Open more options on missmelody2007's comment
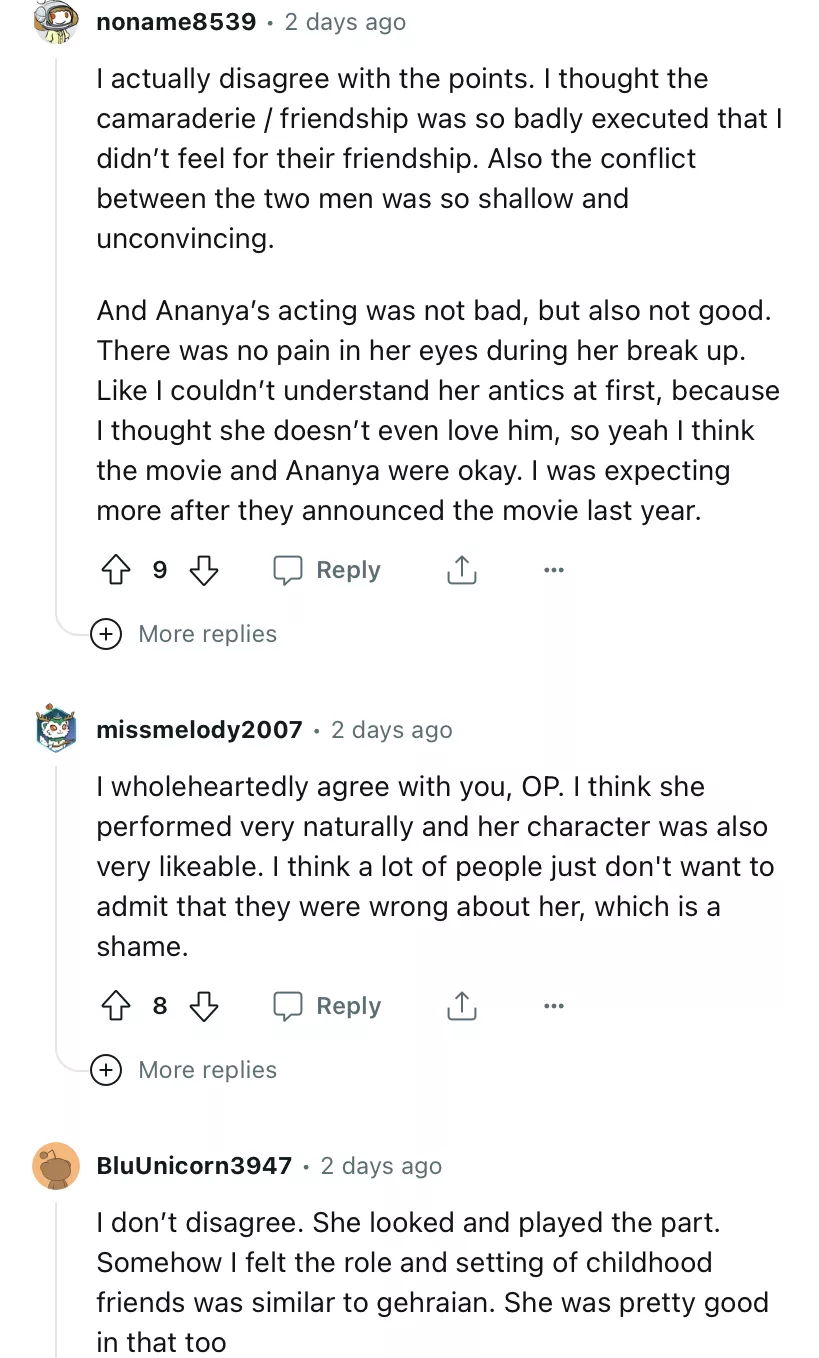The width and height of the screenshot is (819, 1358). [x=554, y=1006]
